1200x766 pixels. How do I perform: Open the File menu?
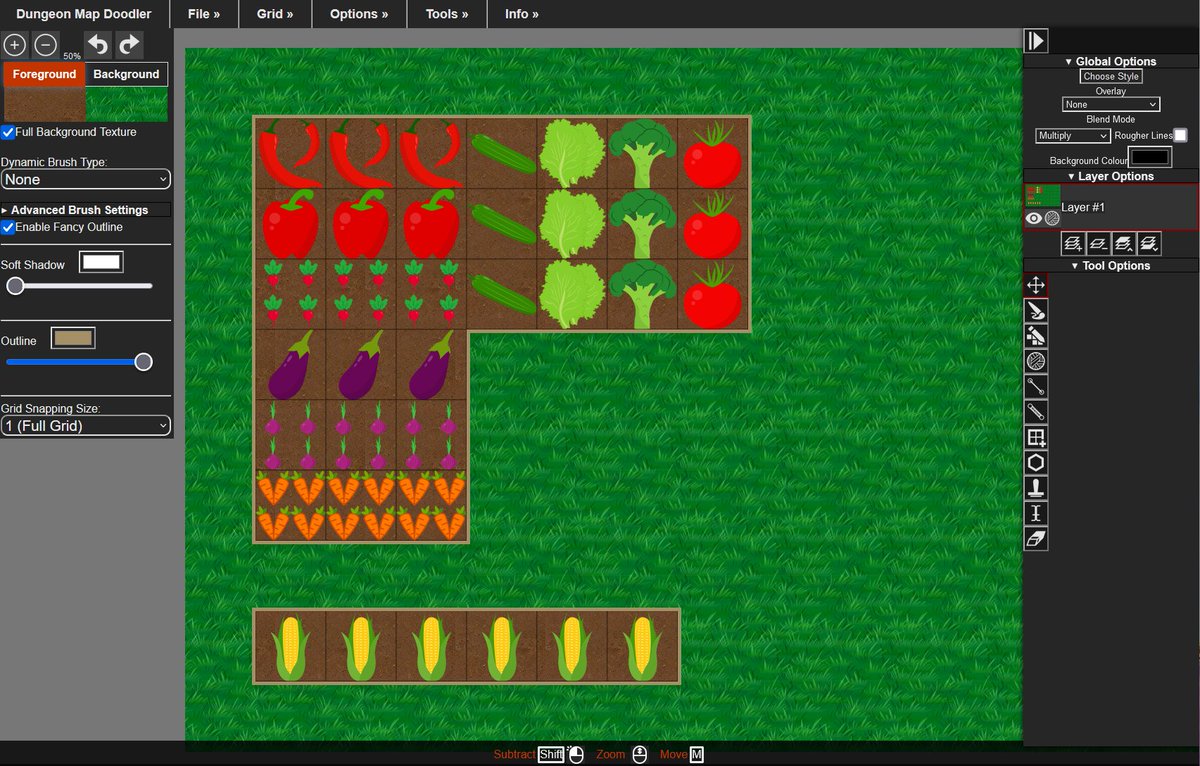204,14
